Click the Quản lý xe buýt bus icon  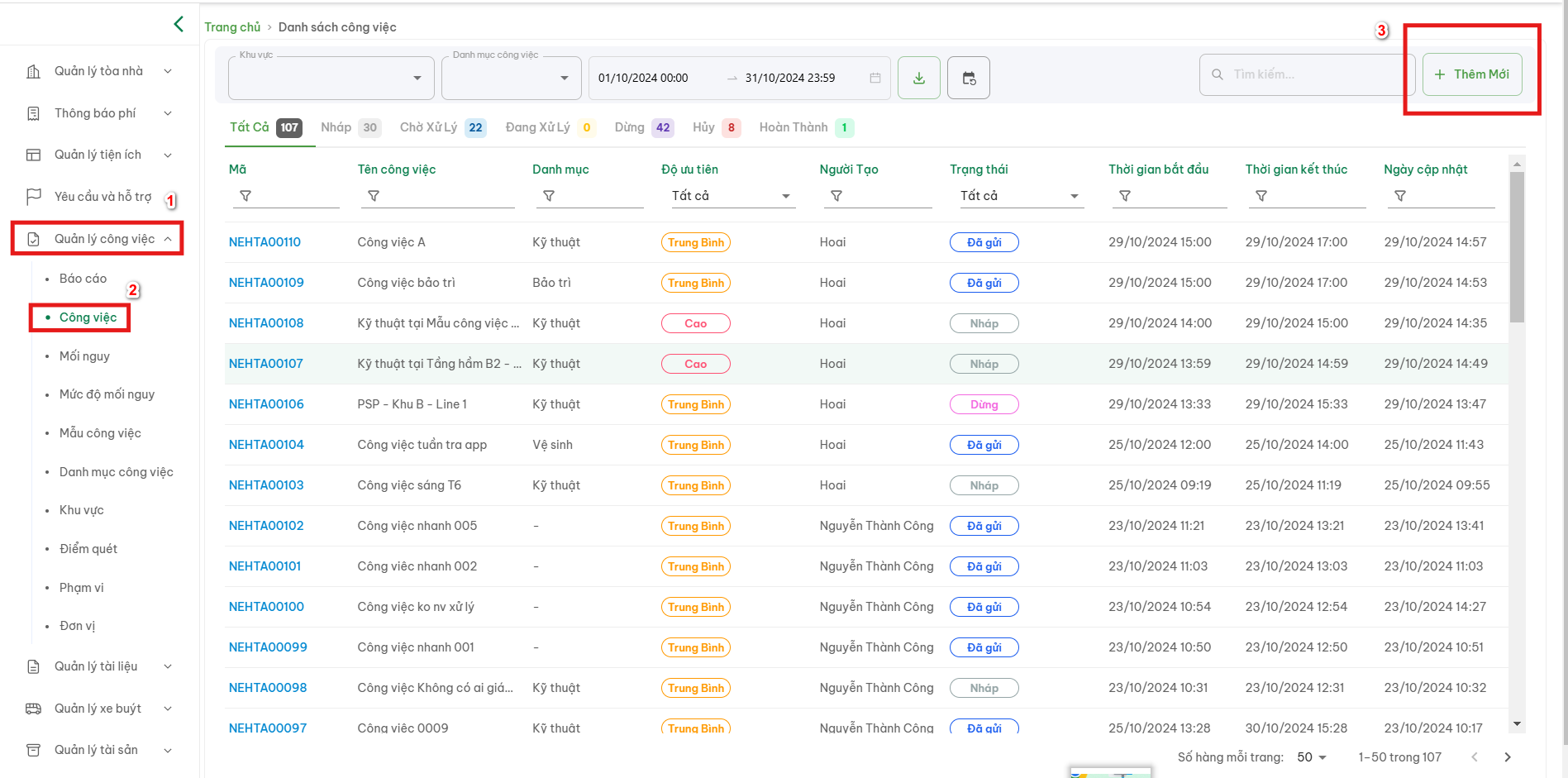click(34, 709)
